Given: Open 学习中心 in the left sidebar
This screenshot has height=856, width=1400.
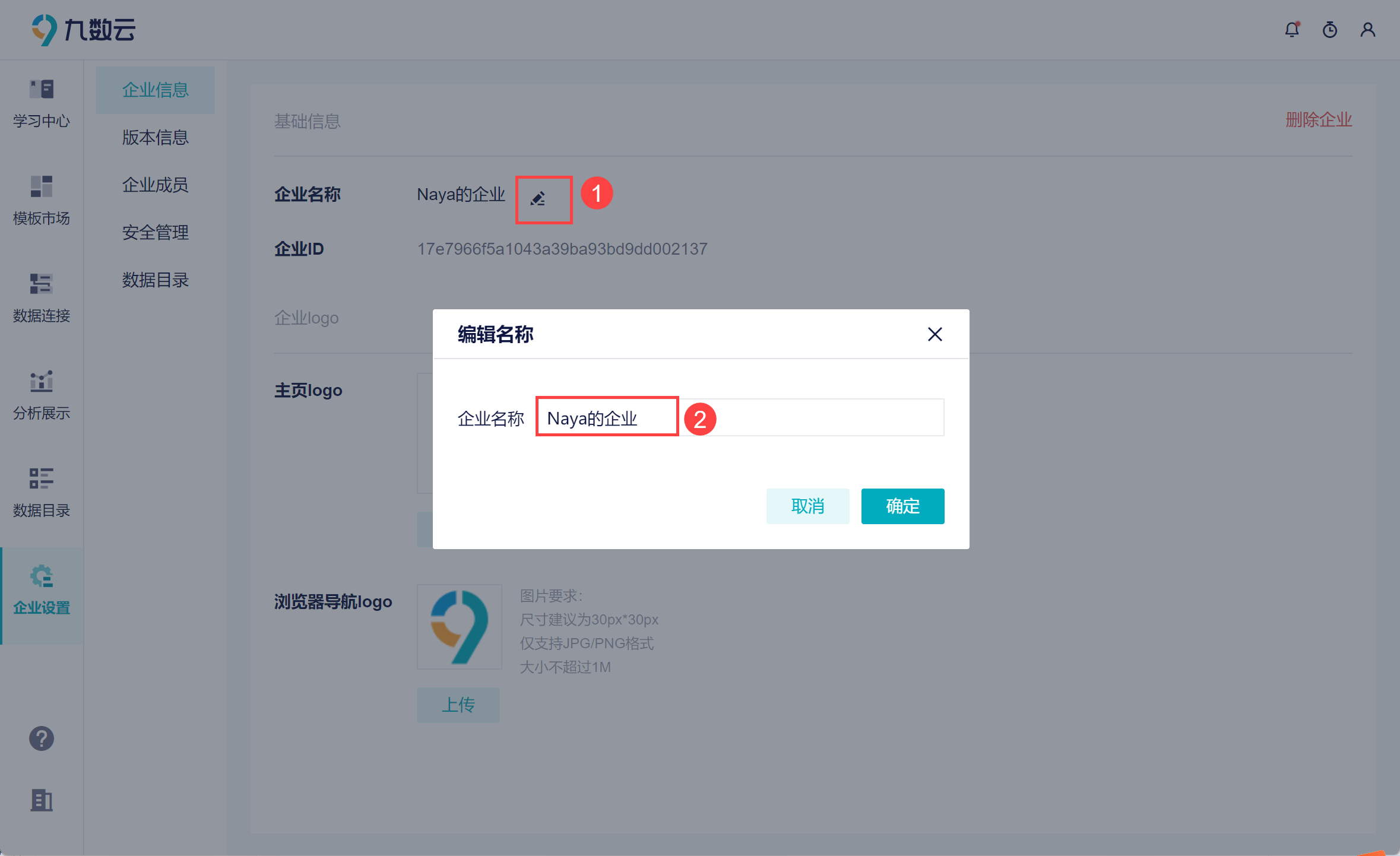Looking at the screenshot, I should [x=42, y=103].
